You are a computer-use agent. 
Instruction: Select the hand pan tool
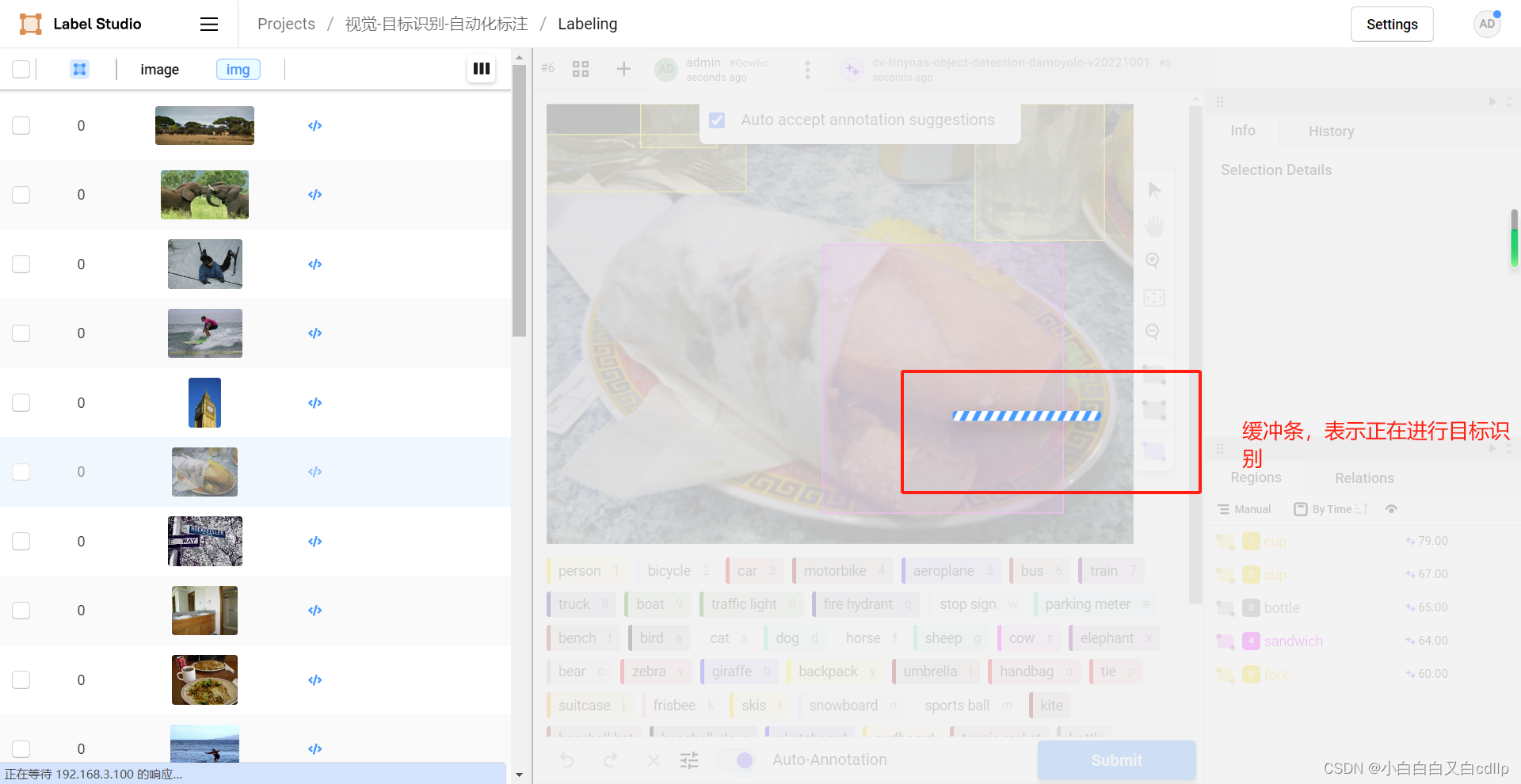[x=1154, y=226]
